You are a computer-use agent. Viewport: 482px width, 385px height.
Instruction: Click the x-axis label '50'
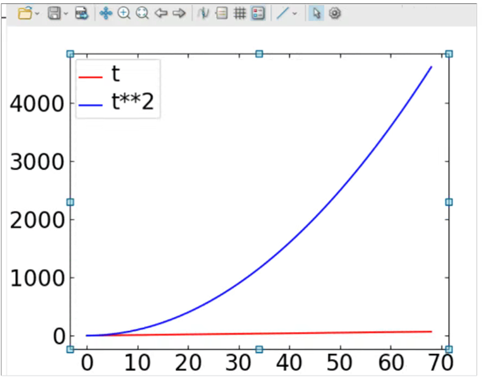(x=339, y=363)
